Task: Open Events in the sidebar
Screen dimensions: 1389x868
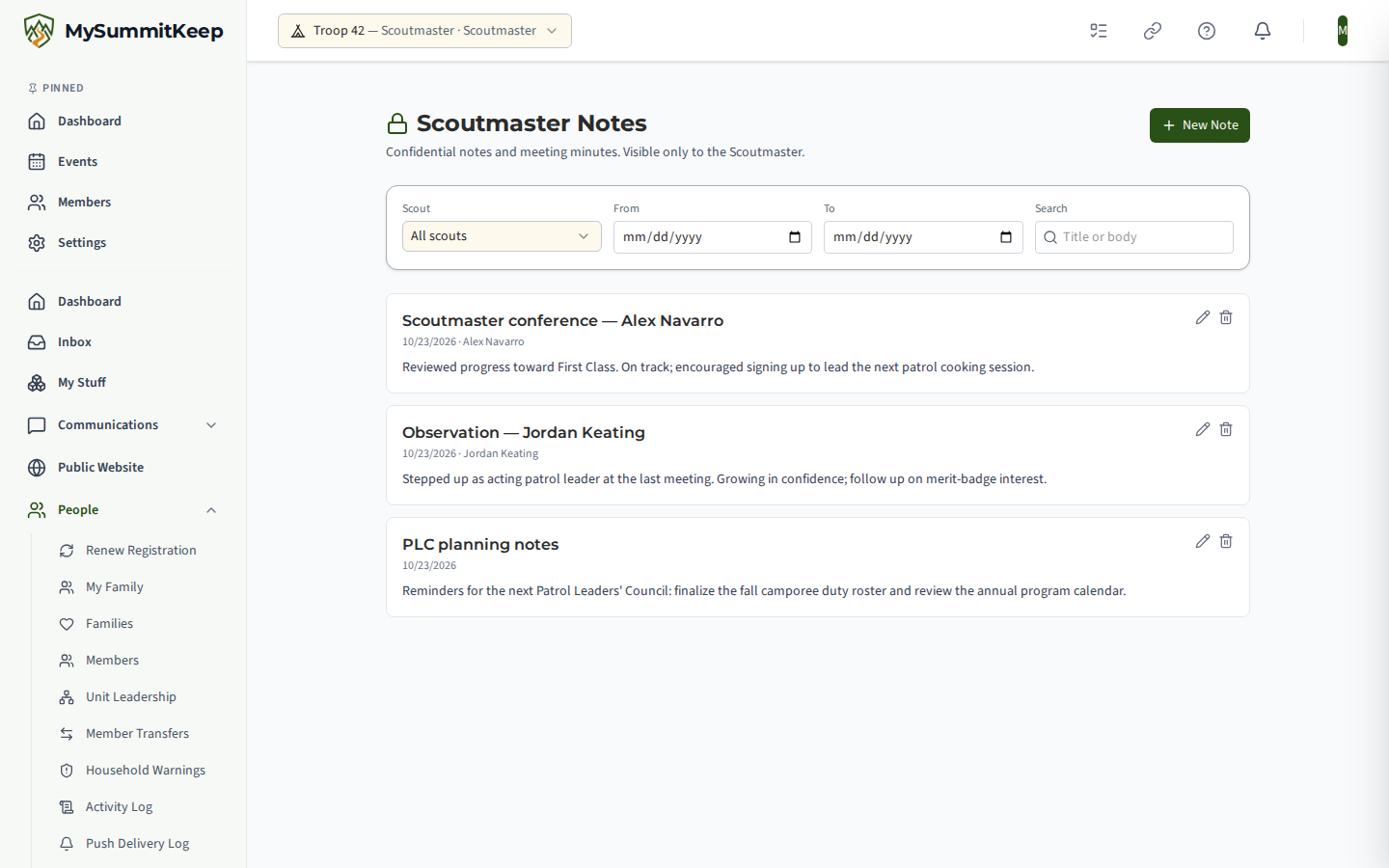Action: (123, 162)
